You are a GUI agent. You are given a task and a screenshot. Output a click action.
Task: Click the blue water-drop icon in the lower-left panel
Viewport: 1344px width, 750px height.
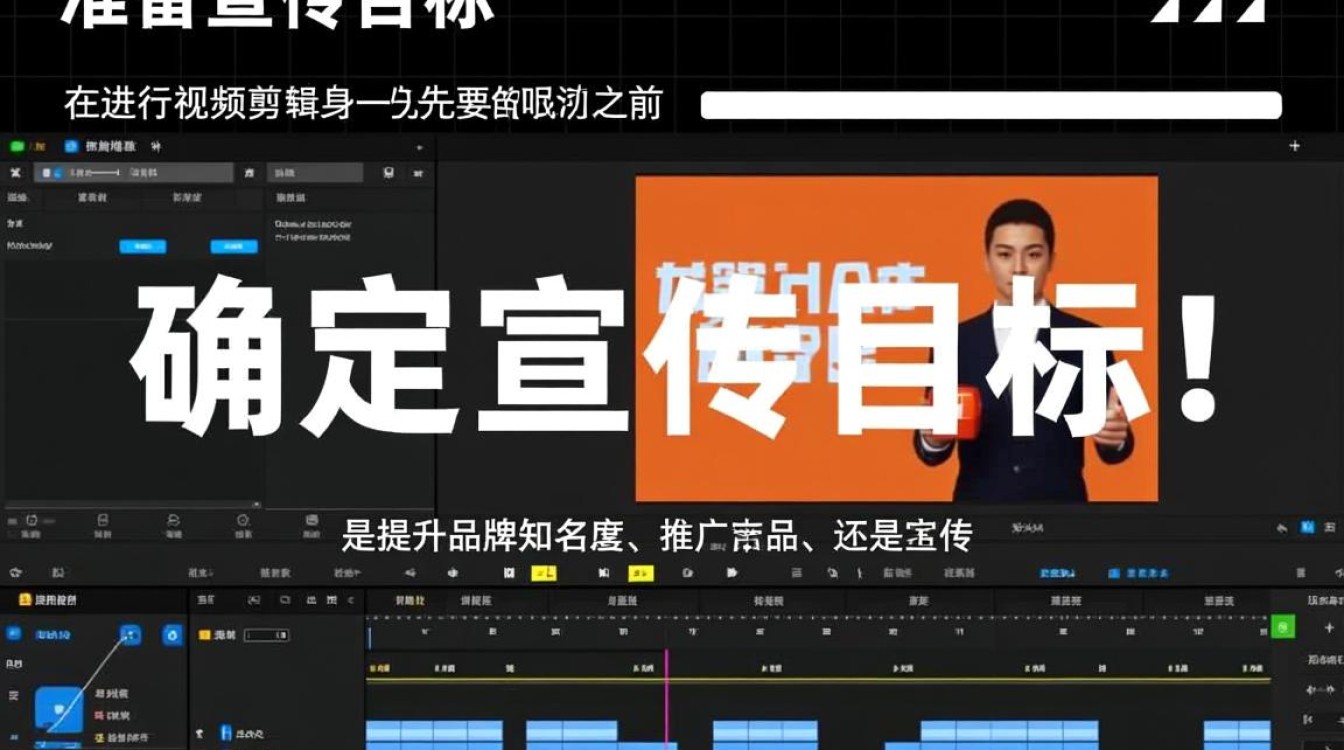(172, 634)
